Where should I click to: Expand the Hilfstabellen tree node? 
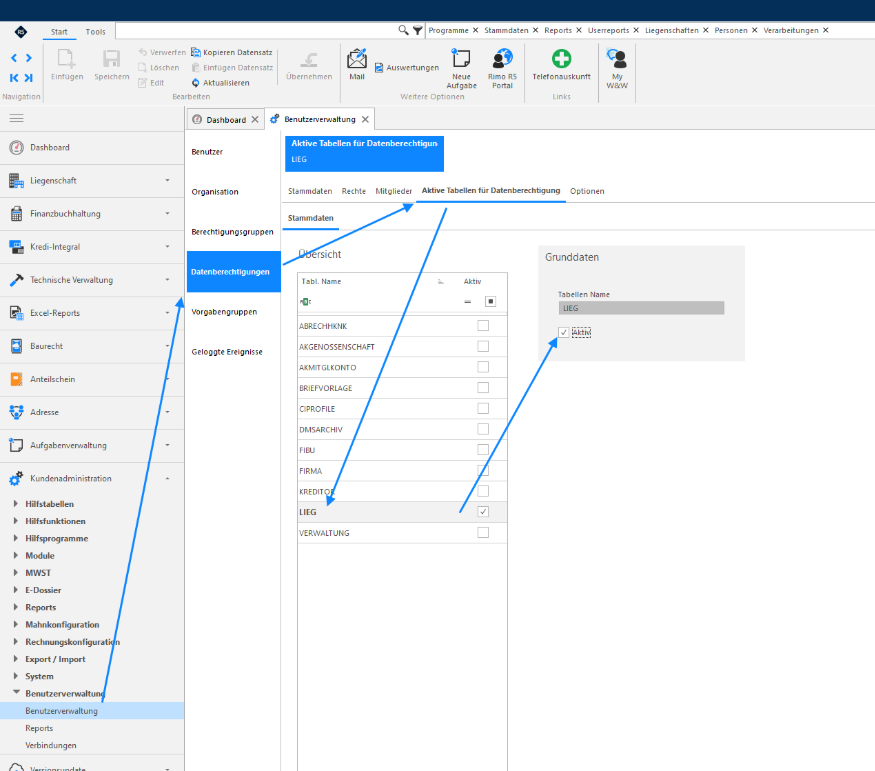[16, 504]
